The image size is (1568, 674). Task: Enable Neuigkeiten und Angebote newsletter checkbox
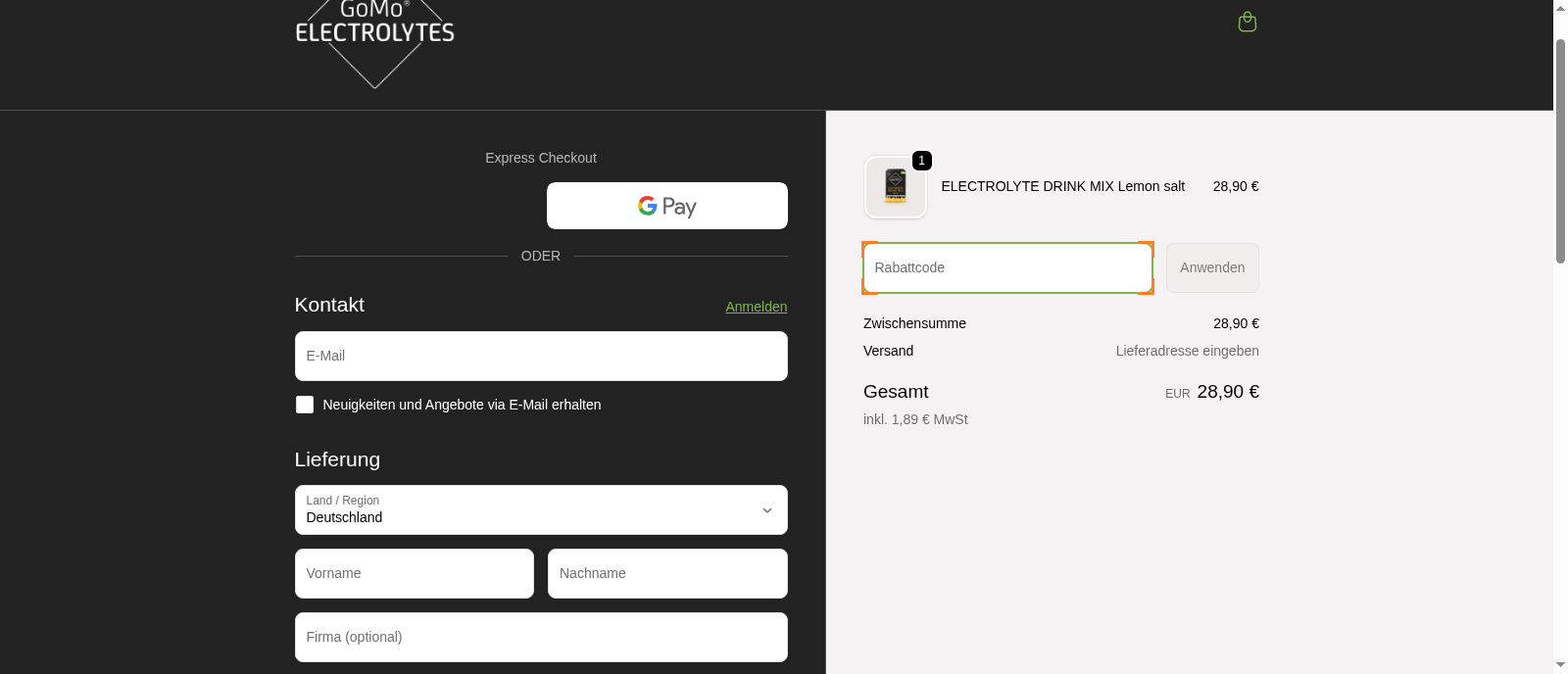pos(305,405)
